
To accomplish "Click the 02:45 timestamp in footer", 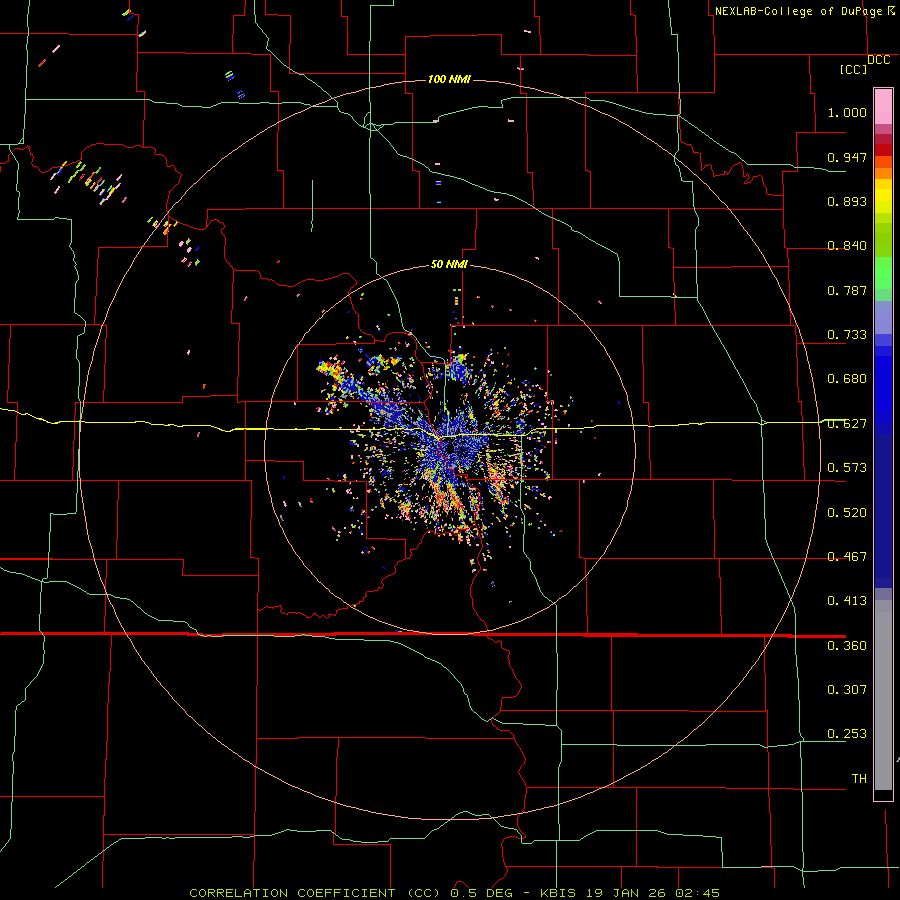I will (699, 893).
